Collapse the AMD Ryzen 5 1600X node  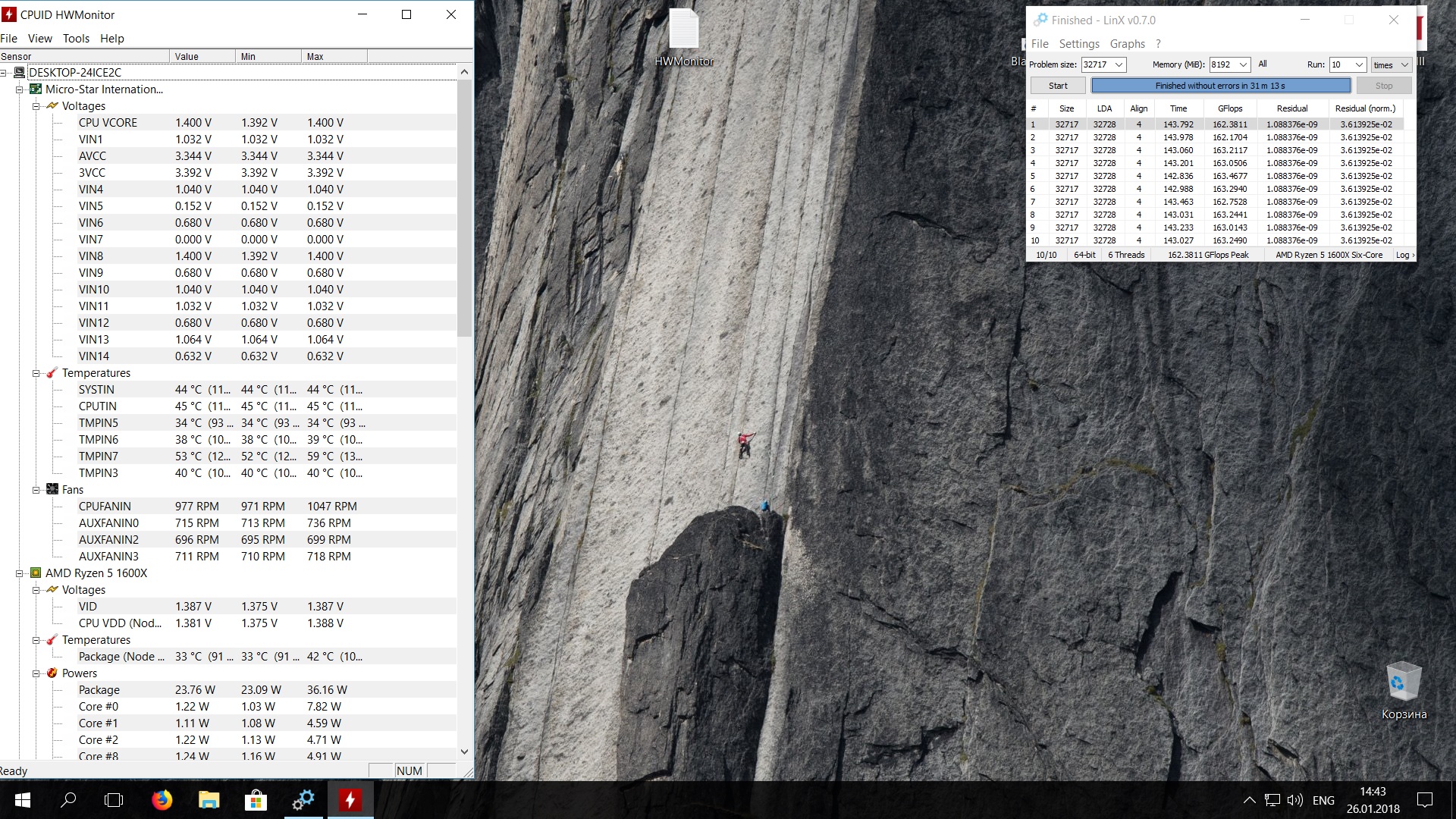[19, 573]
